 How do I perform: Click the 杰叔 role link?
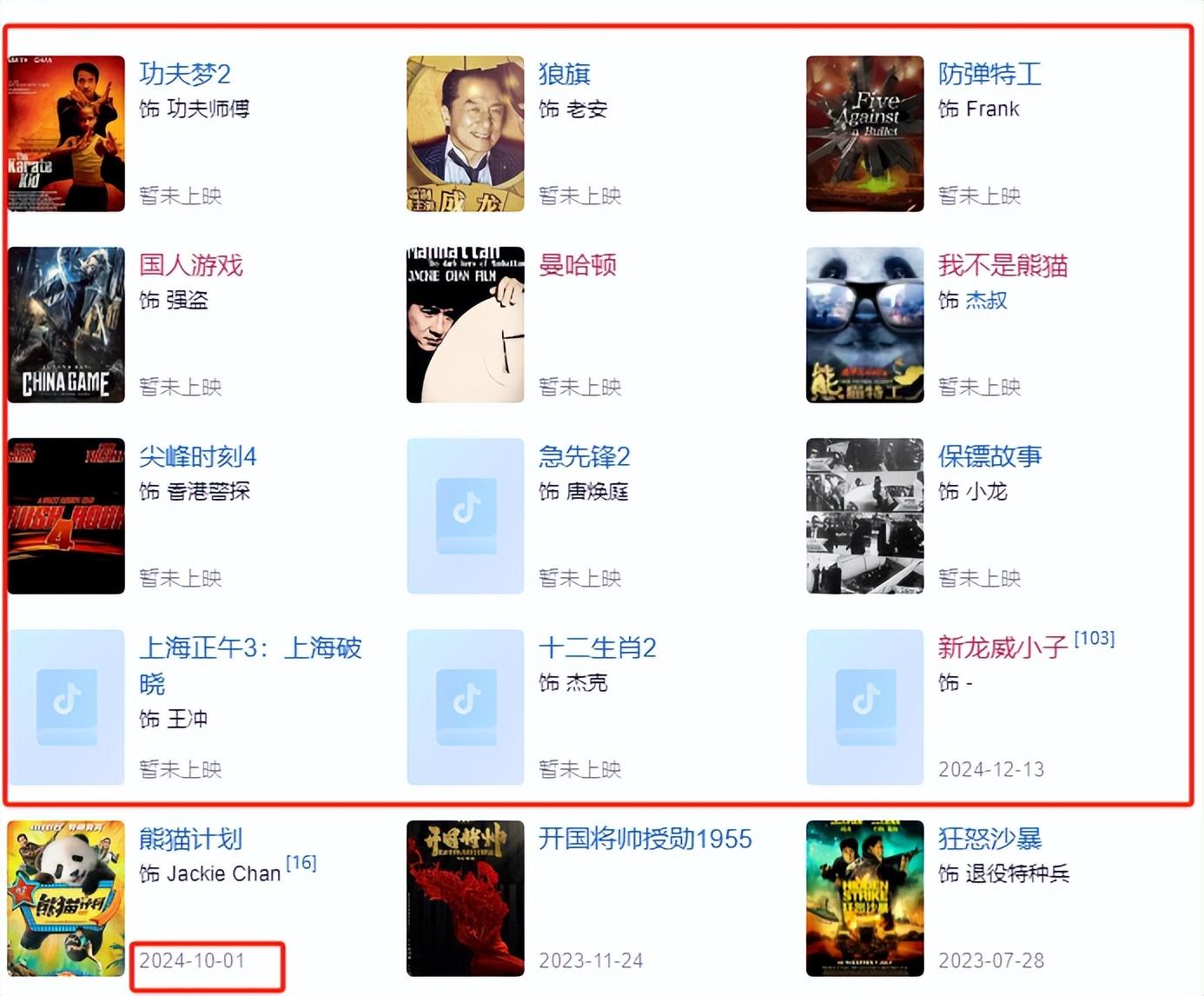tap(987, 301)
